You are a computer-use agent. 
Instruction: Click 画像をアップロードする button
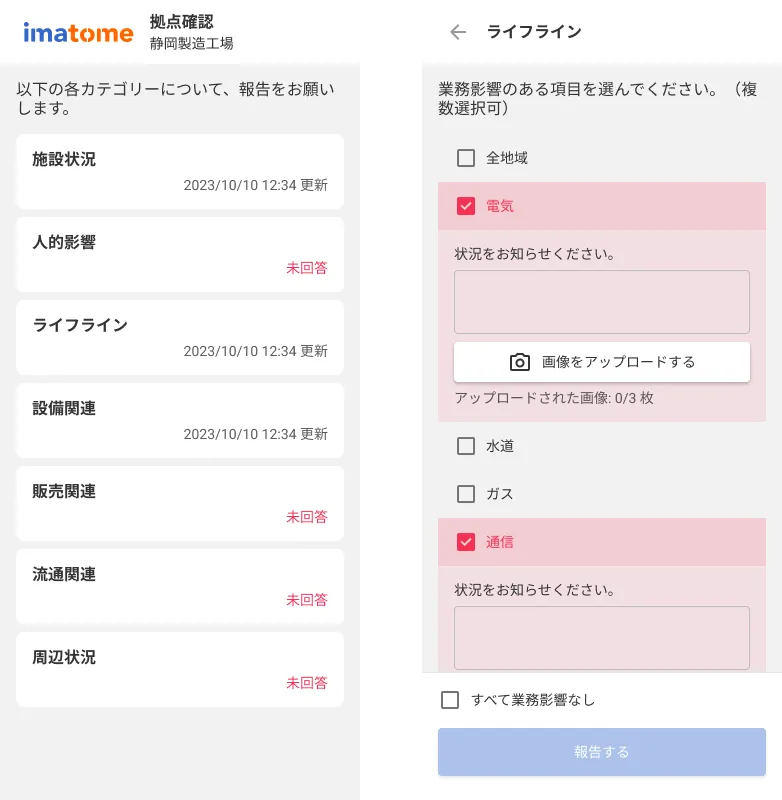click(601, 361)
